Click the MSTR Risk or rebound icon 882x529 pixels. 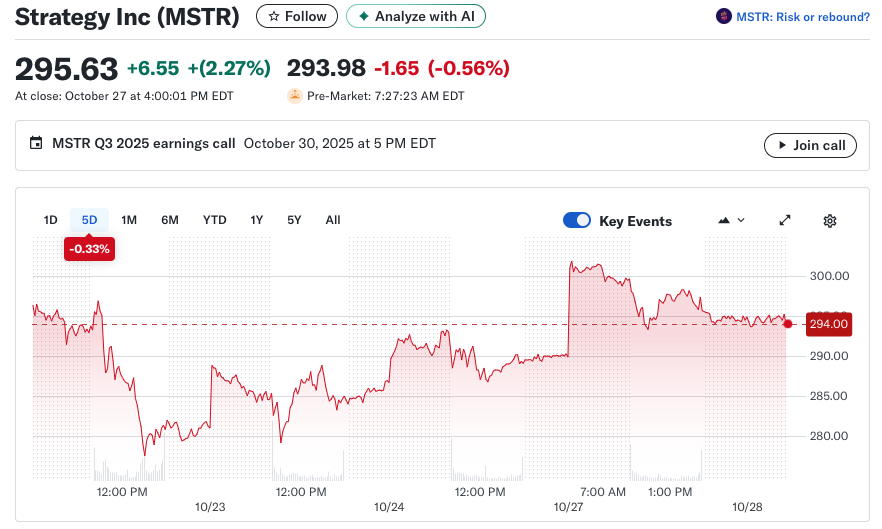pyautogui.click(x=724, y=16)
